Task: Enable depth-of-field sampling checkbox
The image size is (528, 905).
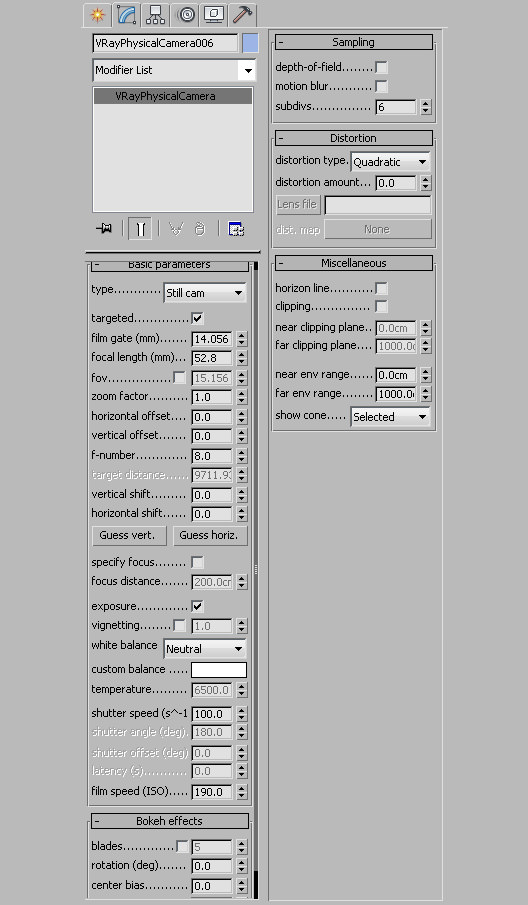Action: (x=381, y=68)
